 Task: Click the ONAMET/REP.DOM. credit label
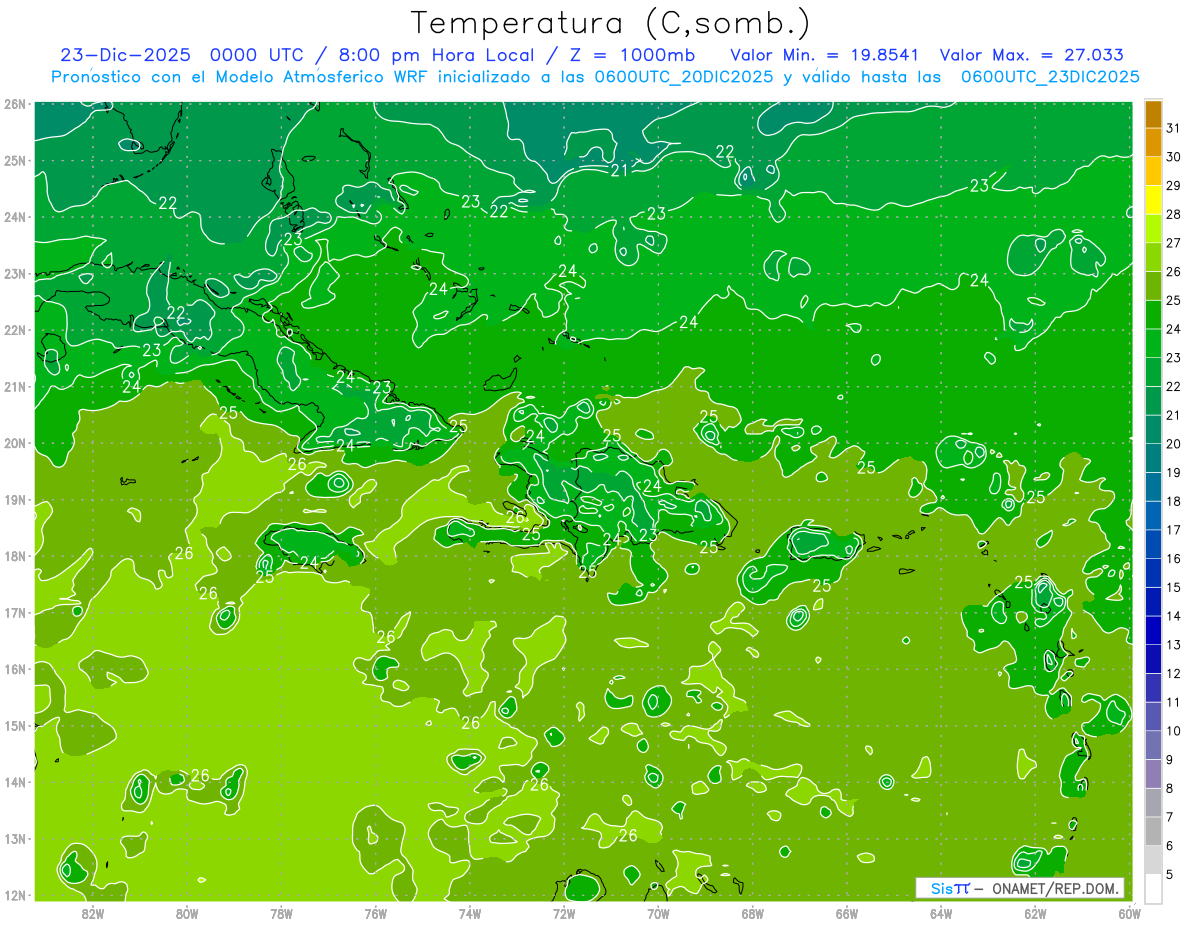[1056, 888]
